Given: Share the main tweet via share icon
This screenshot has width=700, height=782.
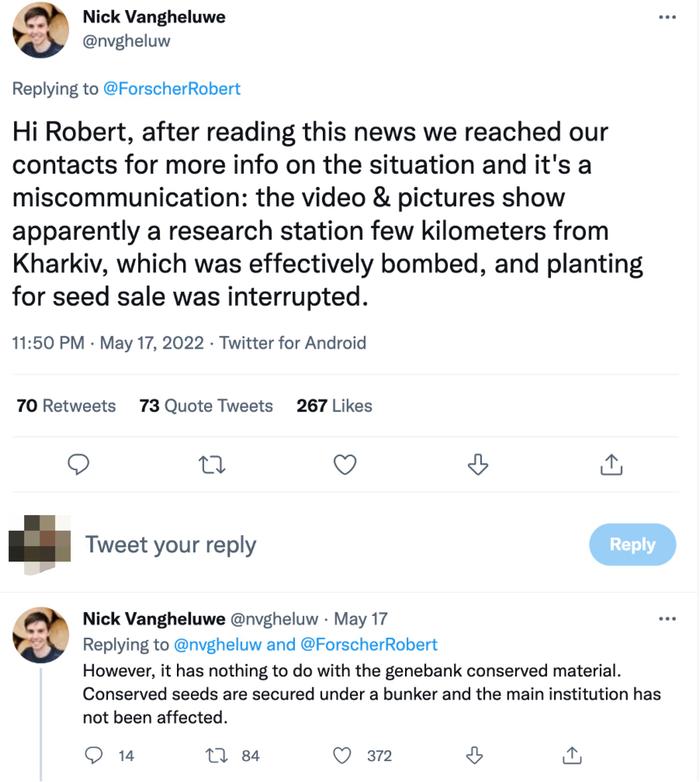Looking at the screenshot, I should (611, 464).
